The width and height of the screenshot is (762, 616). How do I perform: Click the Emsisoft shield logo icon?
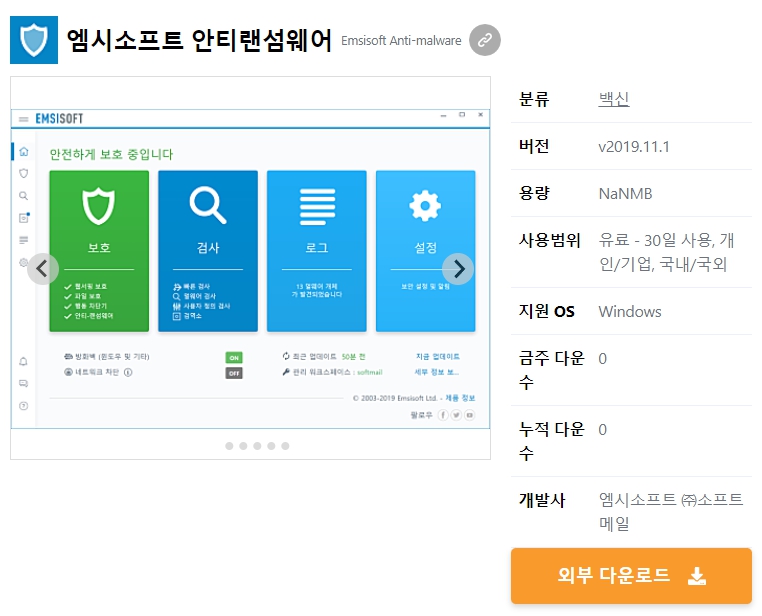34,40
